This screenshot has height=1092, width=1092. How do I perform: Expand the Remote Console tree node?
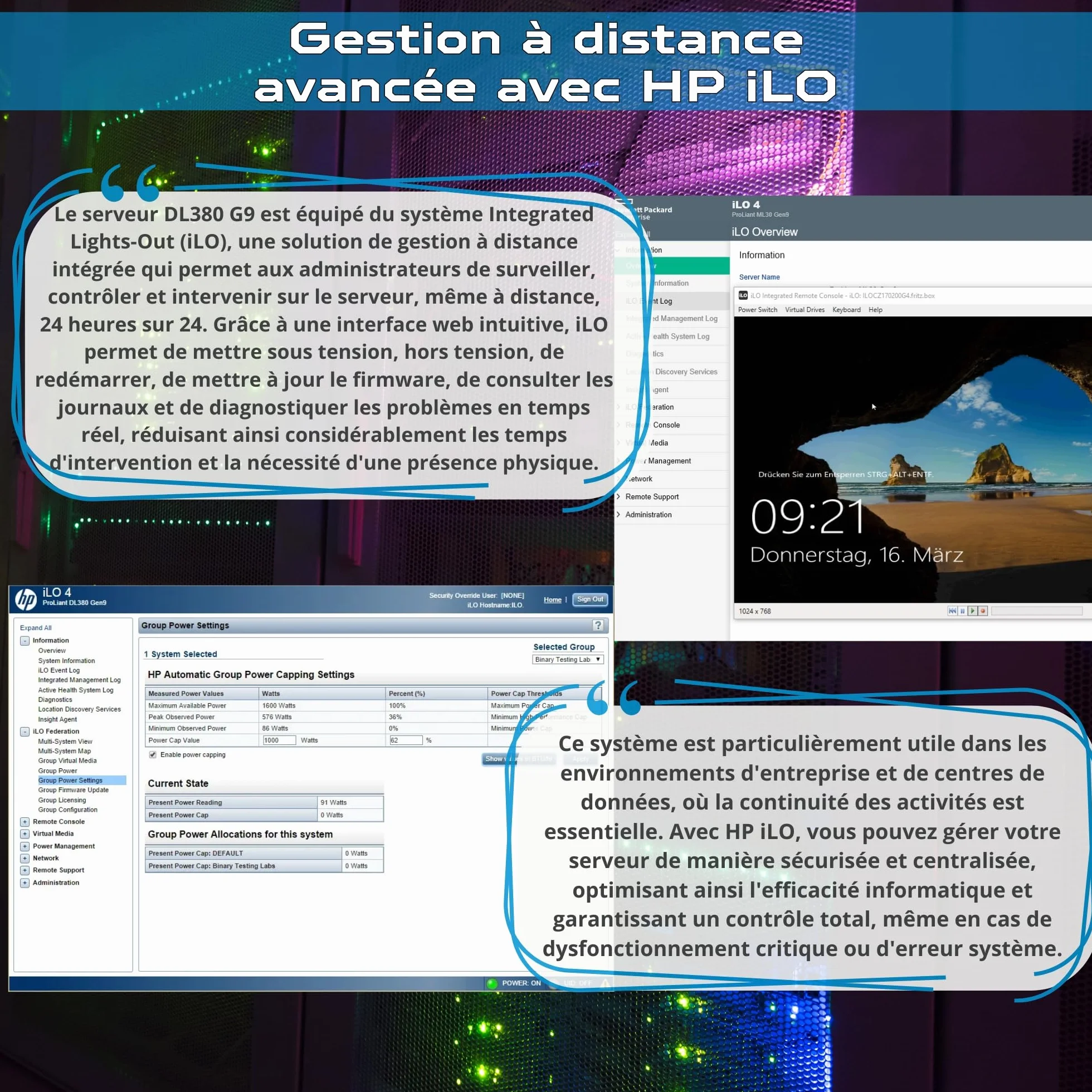[25, 822]
